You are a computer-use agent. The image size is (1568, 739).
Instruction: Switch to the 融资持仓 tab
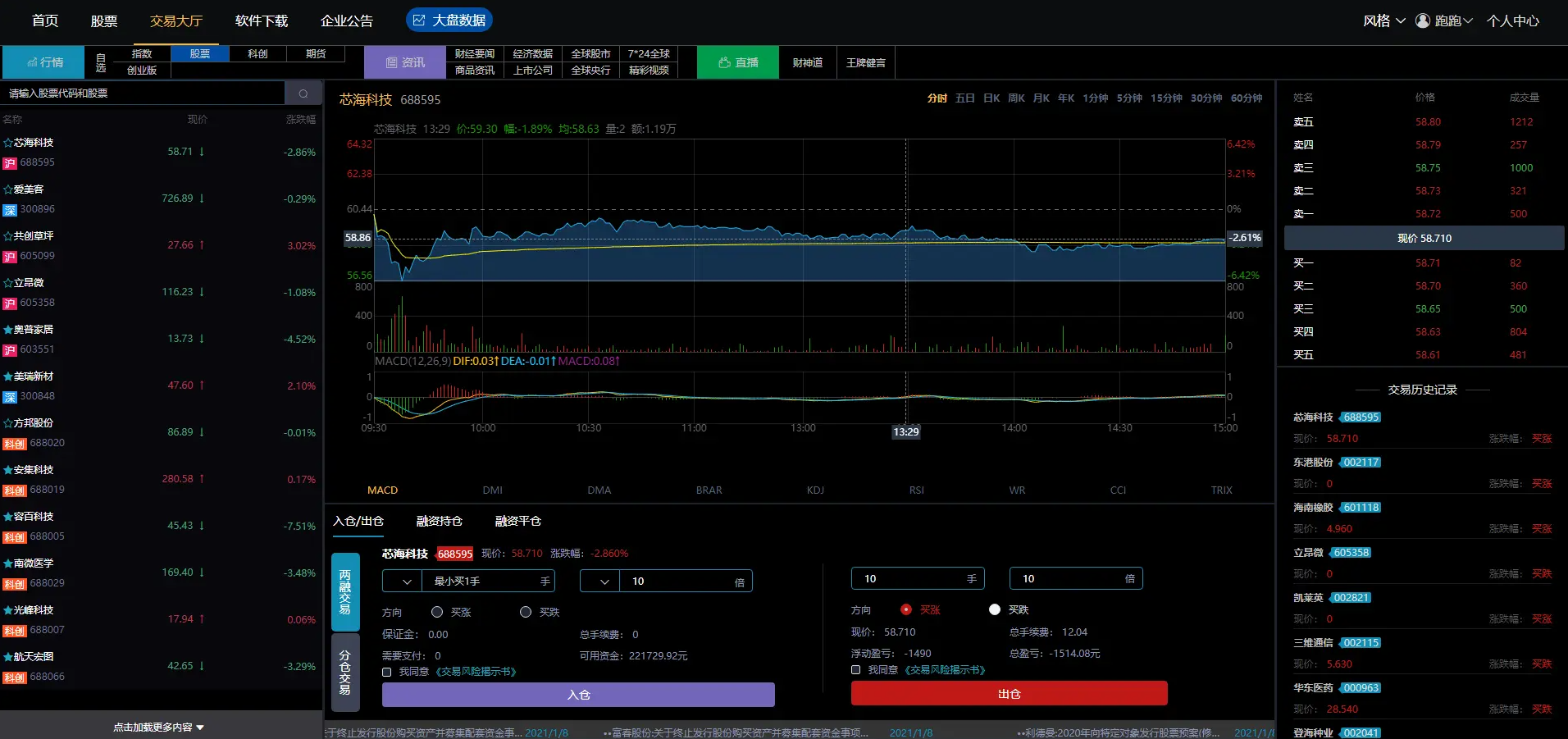click(439, 522)
